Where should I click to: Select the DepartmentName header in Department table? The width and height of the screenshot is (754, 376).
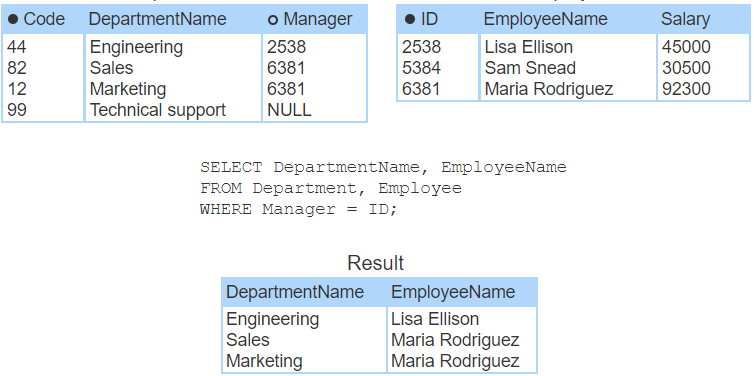tap(158, 19)
